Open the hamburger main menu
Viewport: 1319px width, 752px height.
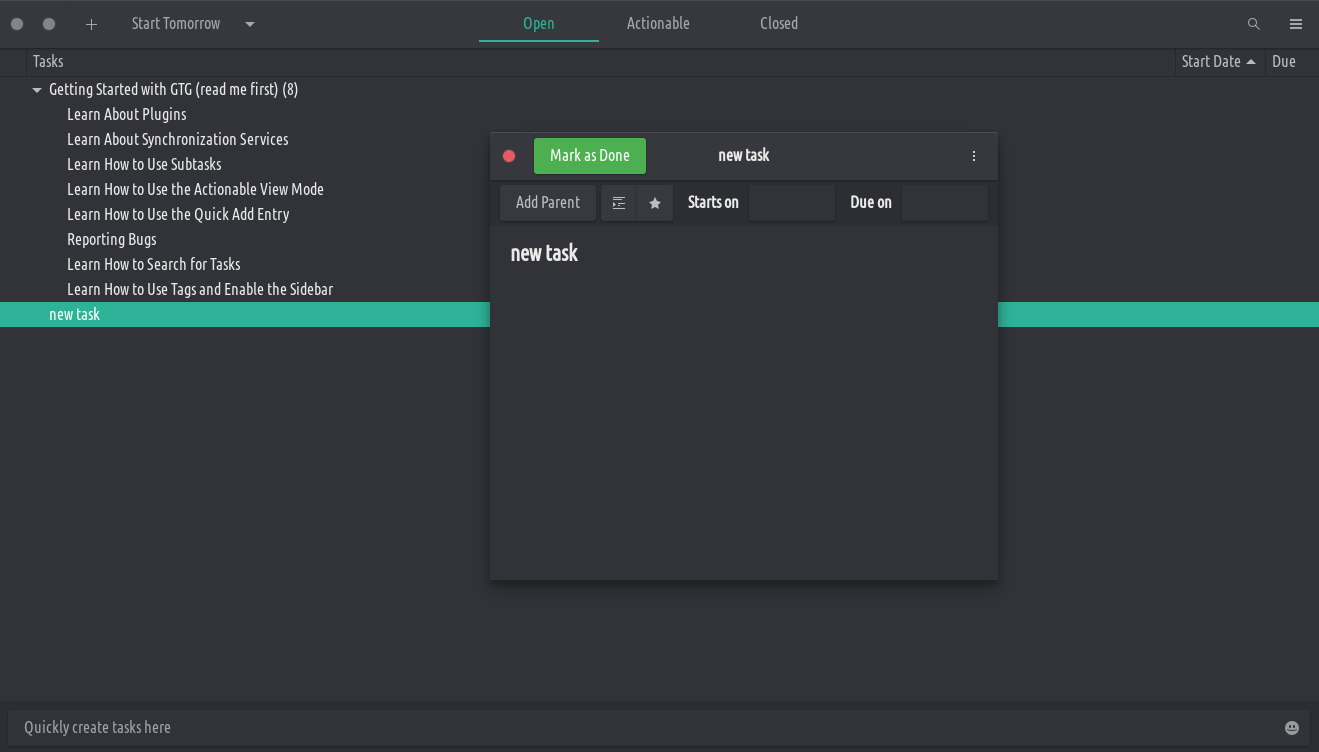coord(1296,24)
